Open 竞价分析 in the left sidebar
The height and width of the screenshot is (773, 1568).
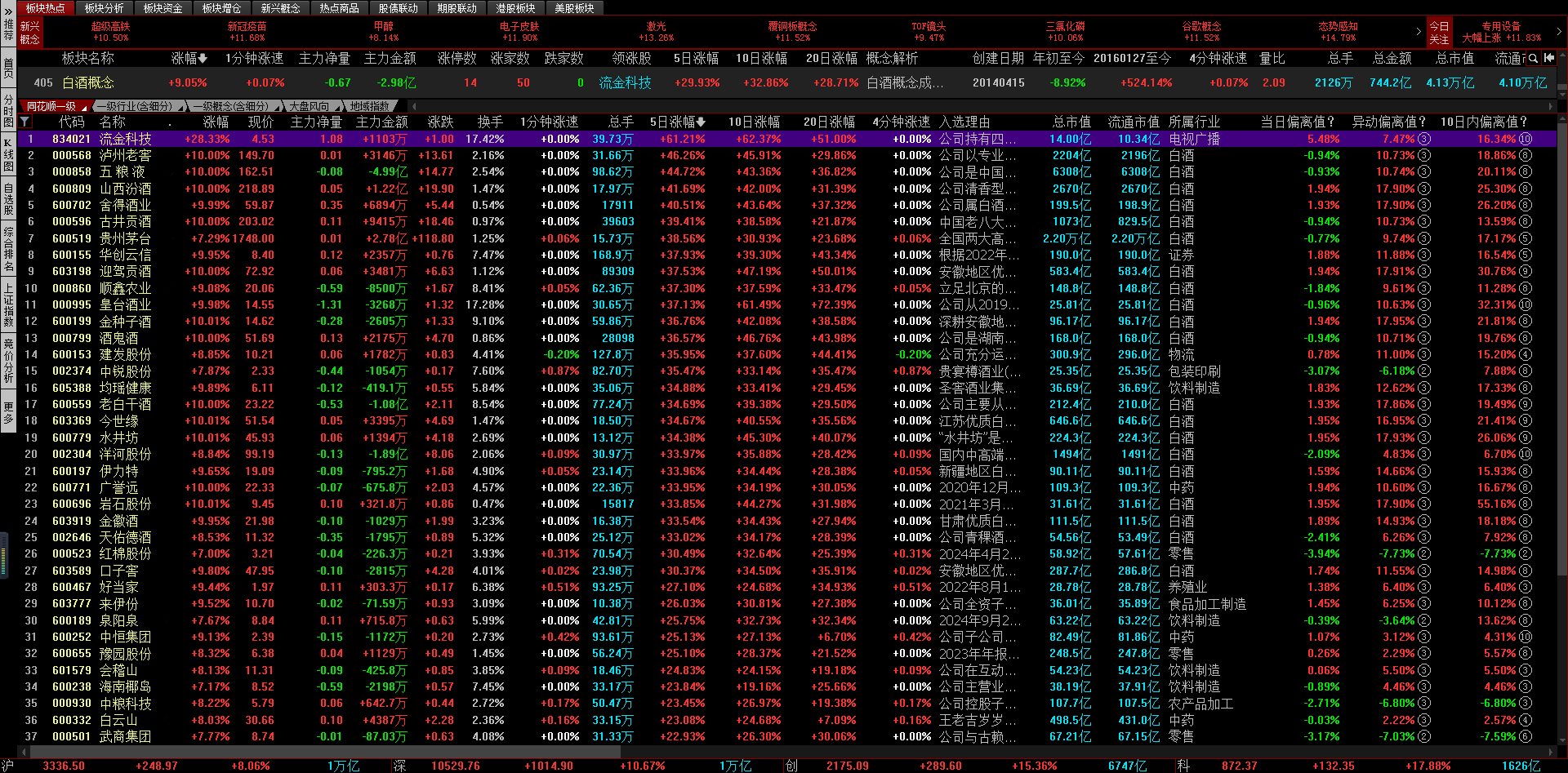(8, 360)
